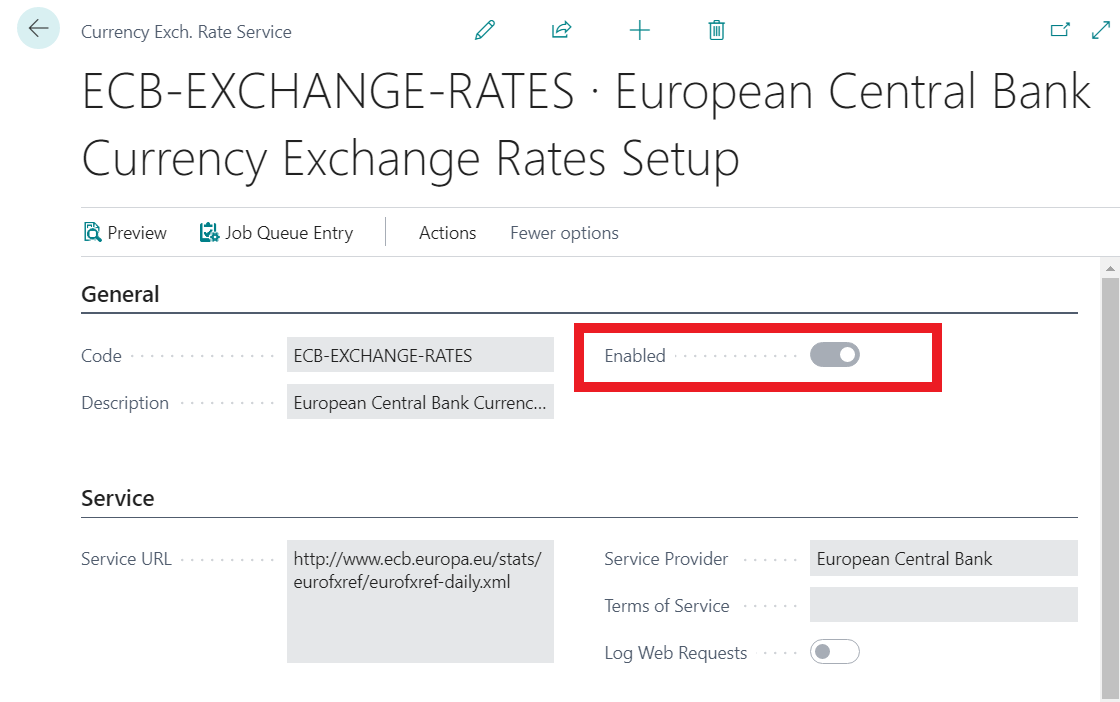Image resolution: width=1120 pixels, height=702 pixels.
Task: Click the pencil edit icon
Action: coord(485,30)
